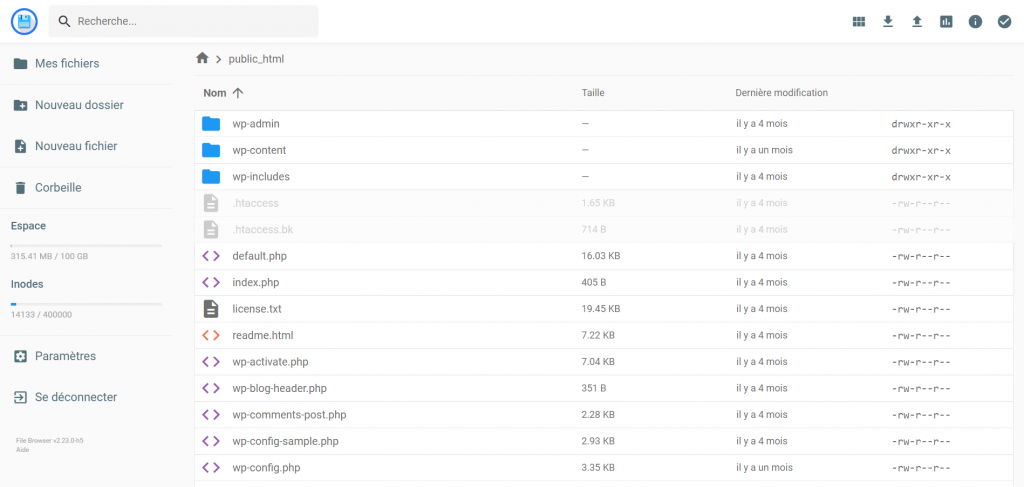Open Mes fichiers in the sidebar
Screen dimensions: 1024x487
click(66, 63)
